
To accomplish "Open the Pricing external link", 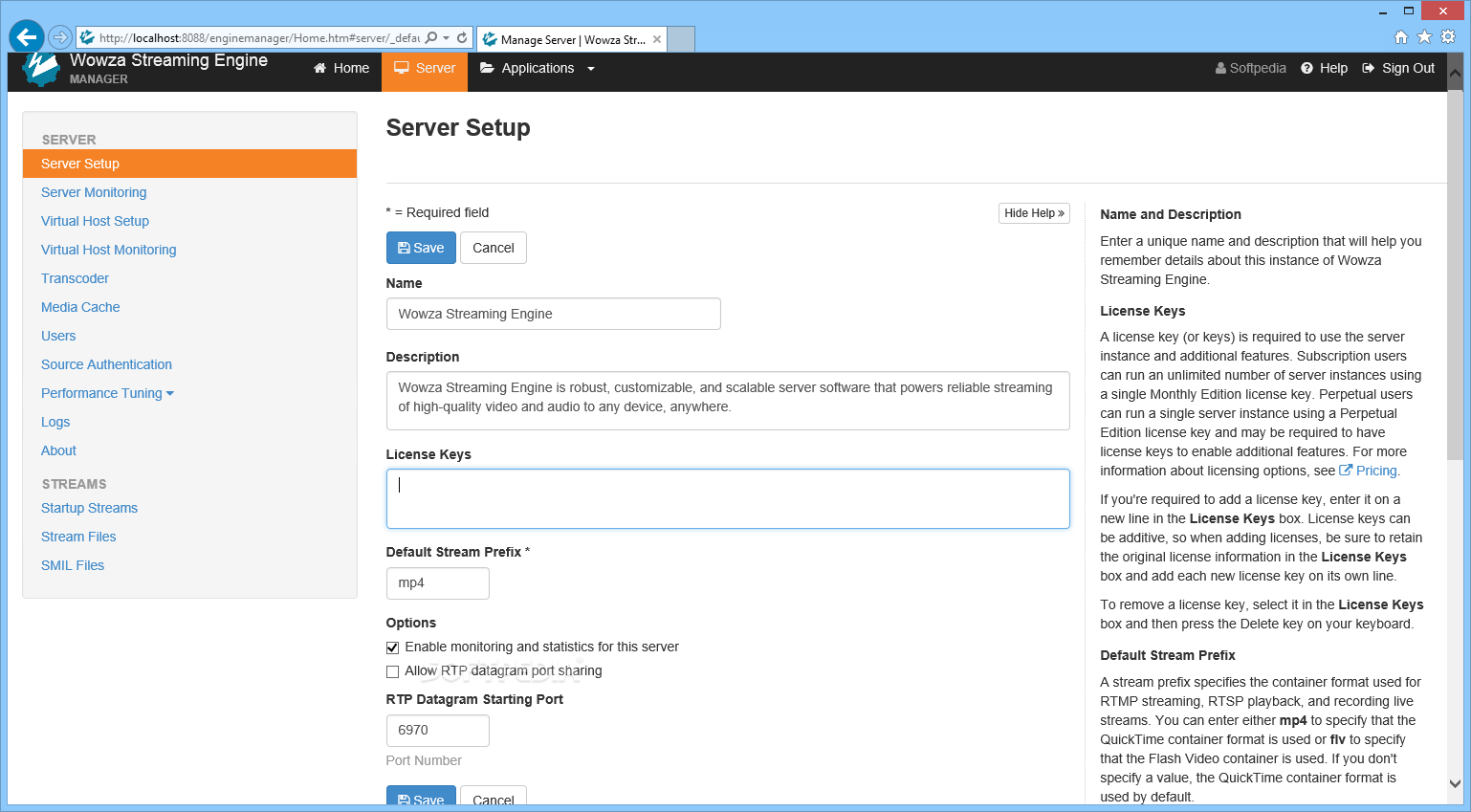I will pyautogui.click(x=1369, y=471).
